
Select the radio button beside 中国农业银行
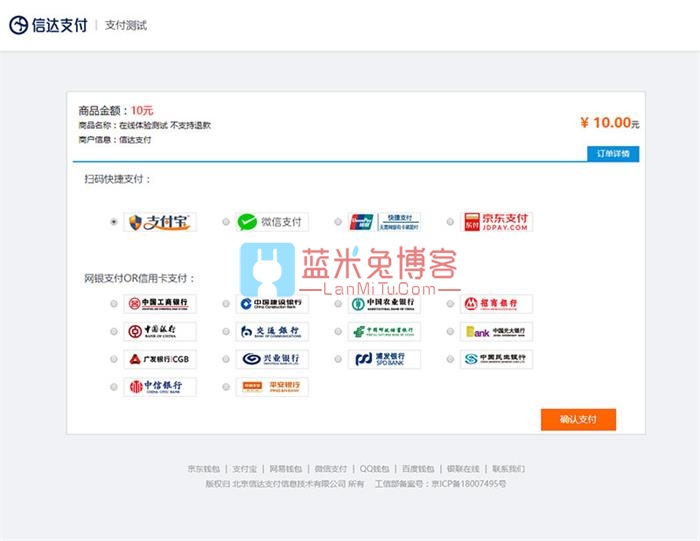(x=338, y=304)
